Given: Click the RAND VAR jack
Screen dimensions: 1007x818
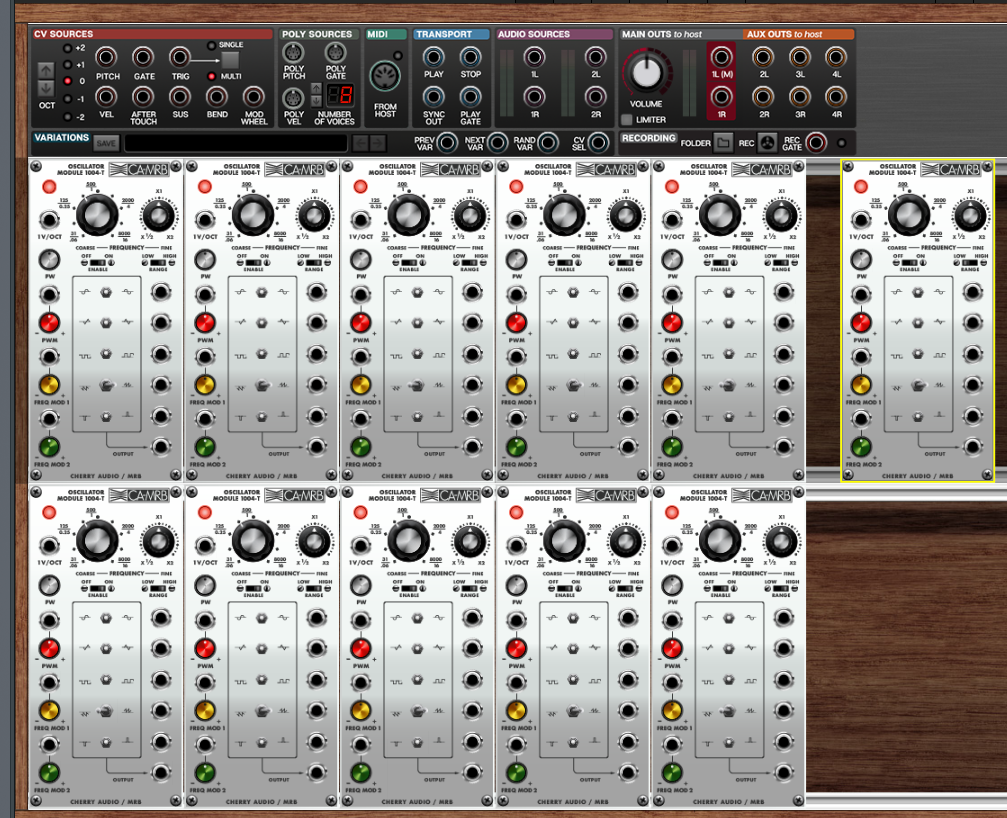Looking at the screenshot, I should click(x=548, y=143).
